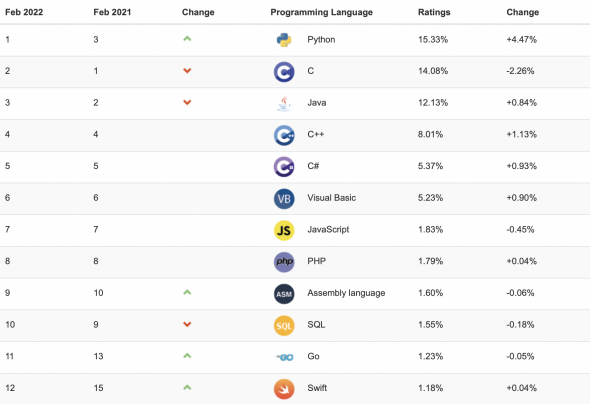Screen dimensions: 590x404
Task: Click the -0.05% change value
Action: pyautogui.click(x=520, y=356)
